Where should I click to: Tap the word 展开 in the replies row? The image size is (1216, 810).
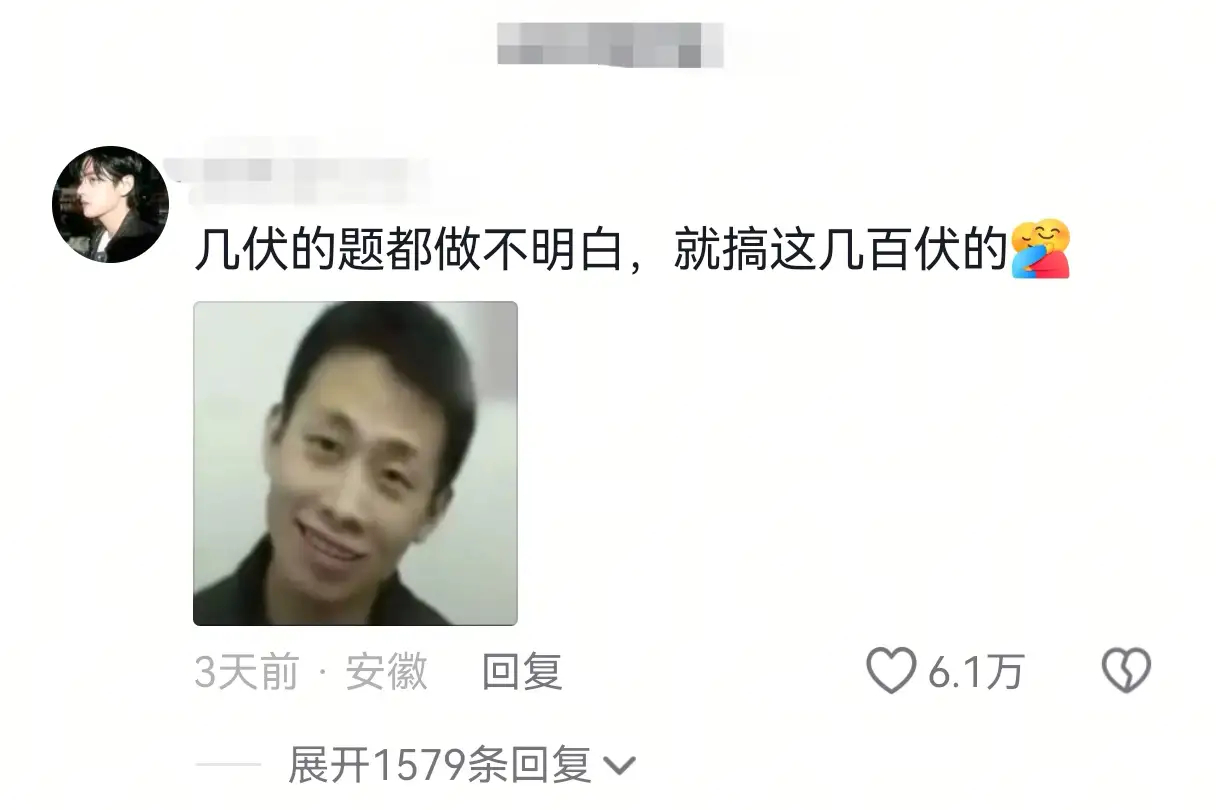pyautogui.click(x=329, y=766)
